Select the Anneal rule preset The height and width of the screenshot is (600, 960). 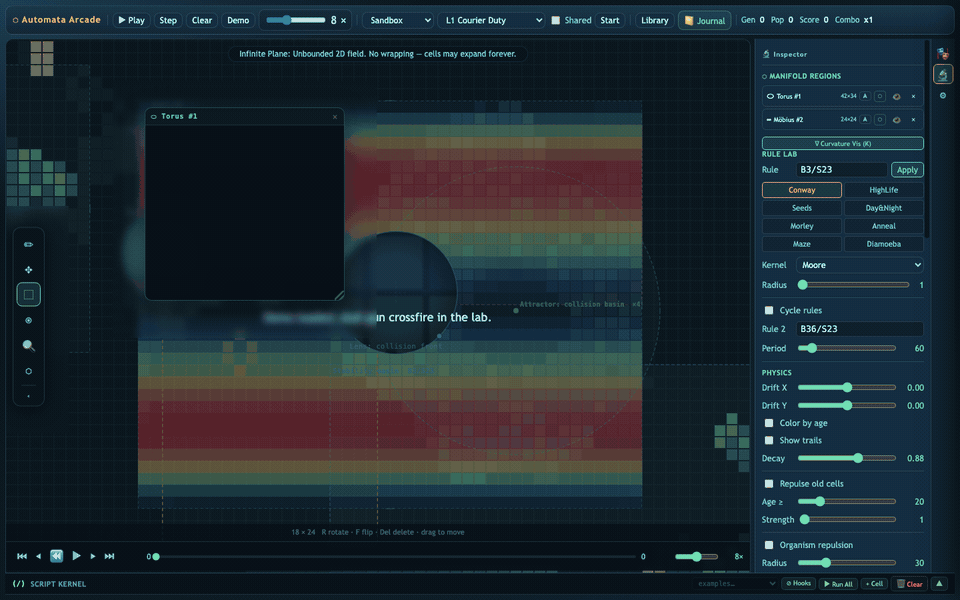point(883,226)
